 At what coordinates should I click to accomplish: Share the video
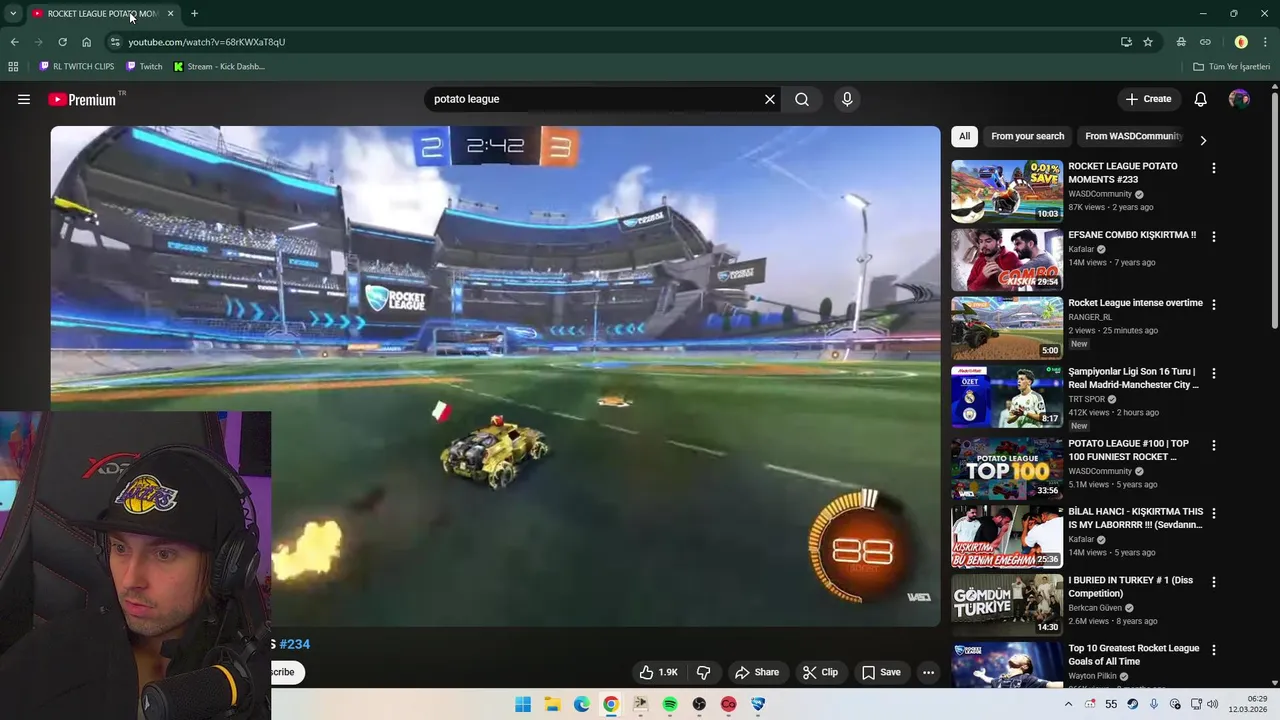[756, 672]
